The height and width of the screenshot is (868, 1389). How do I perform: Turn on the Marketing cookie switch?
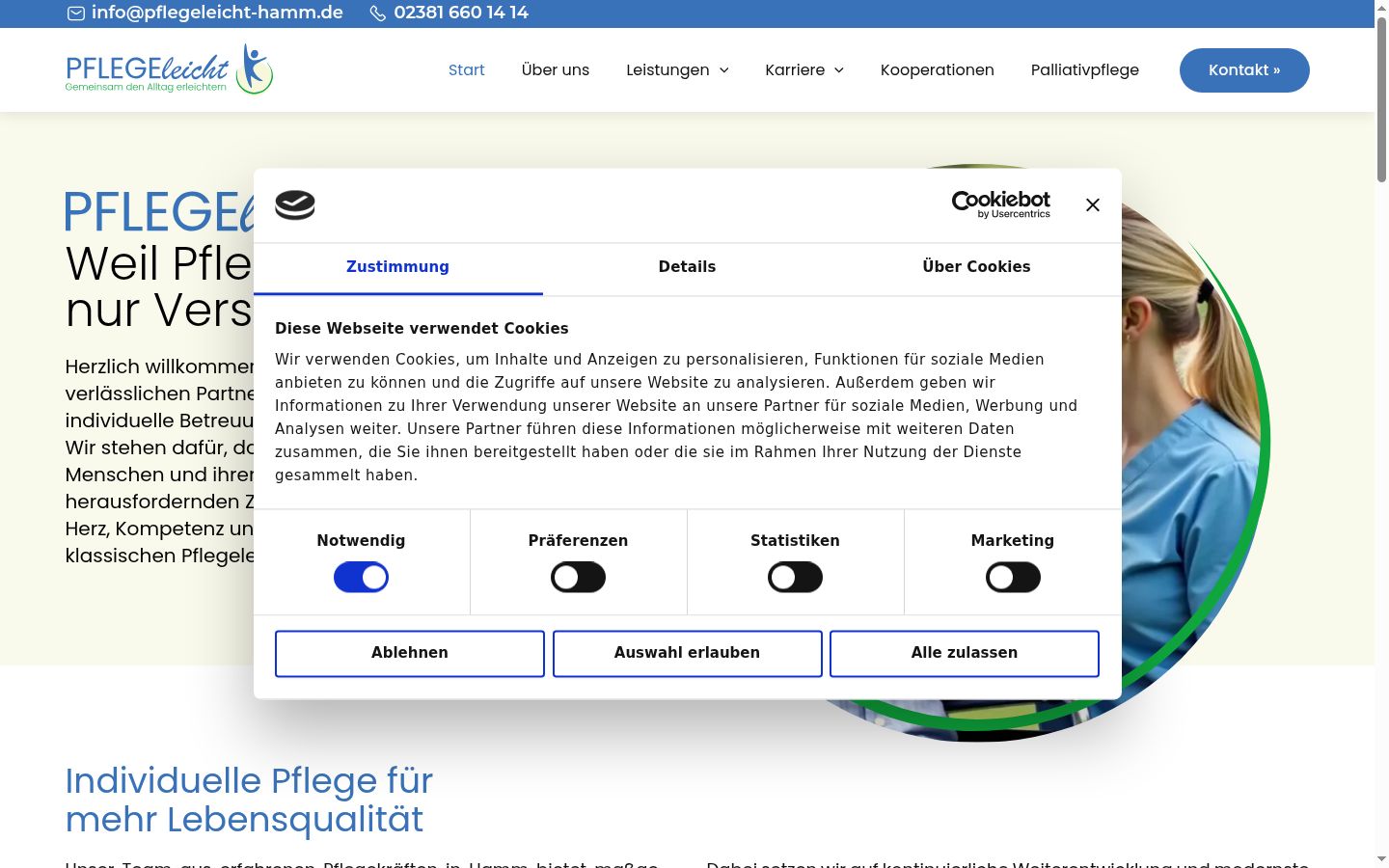1013,578
